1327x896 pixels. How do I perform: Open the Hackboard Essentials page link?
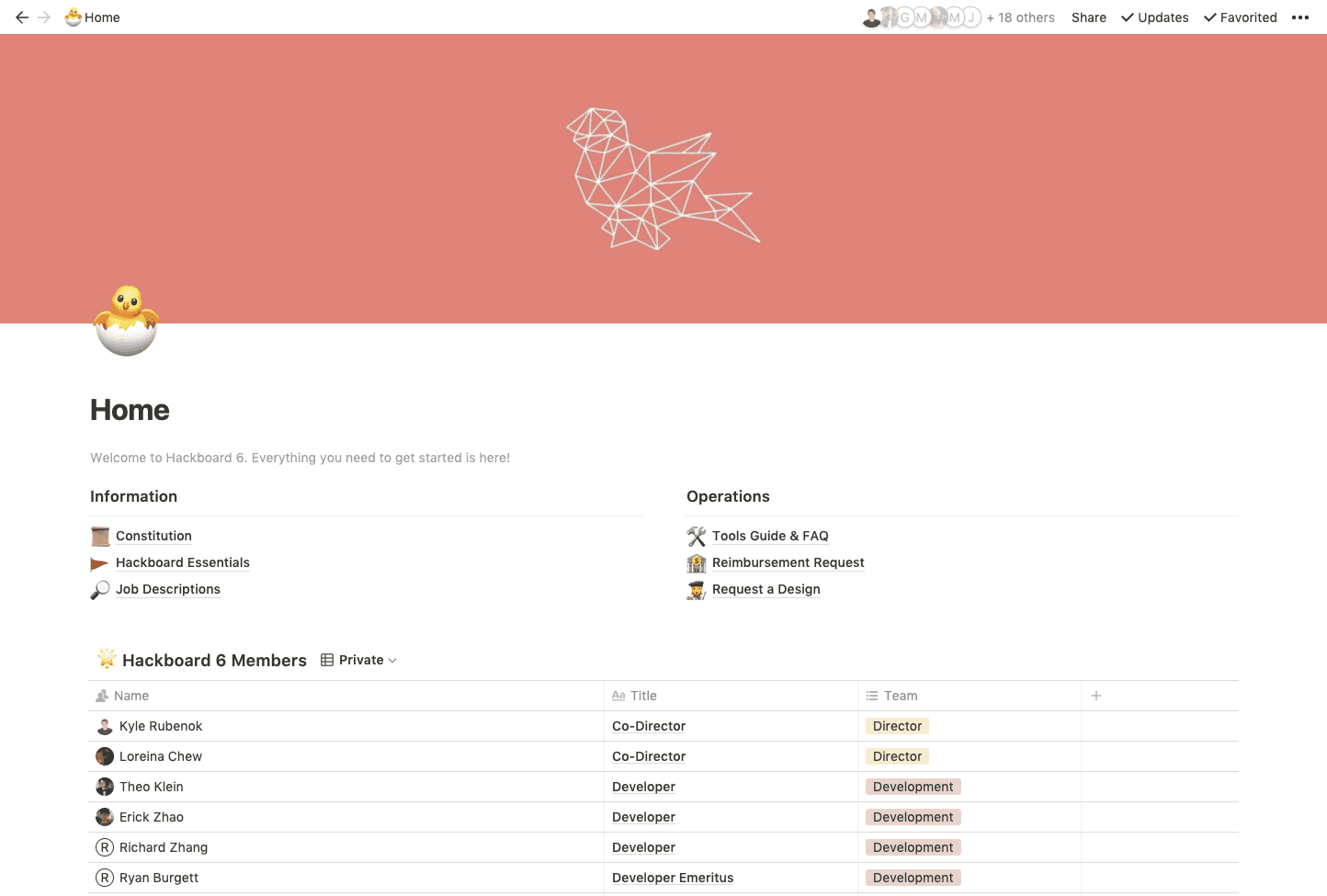182,562
